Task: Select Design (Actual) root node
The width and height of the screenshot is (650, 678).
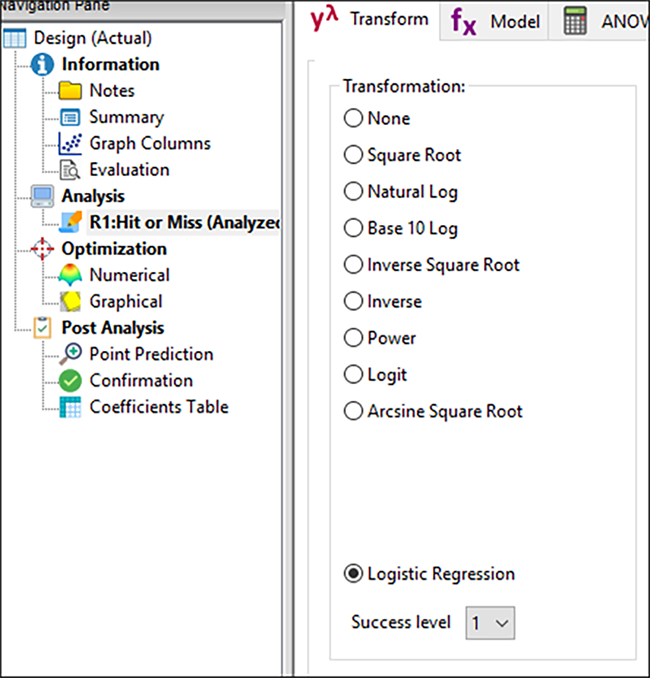Action: pos(92,38)
